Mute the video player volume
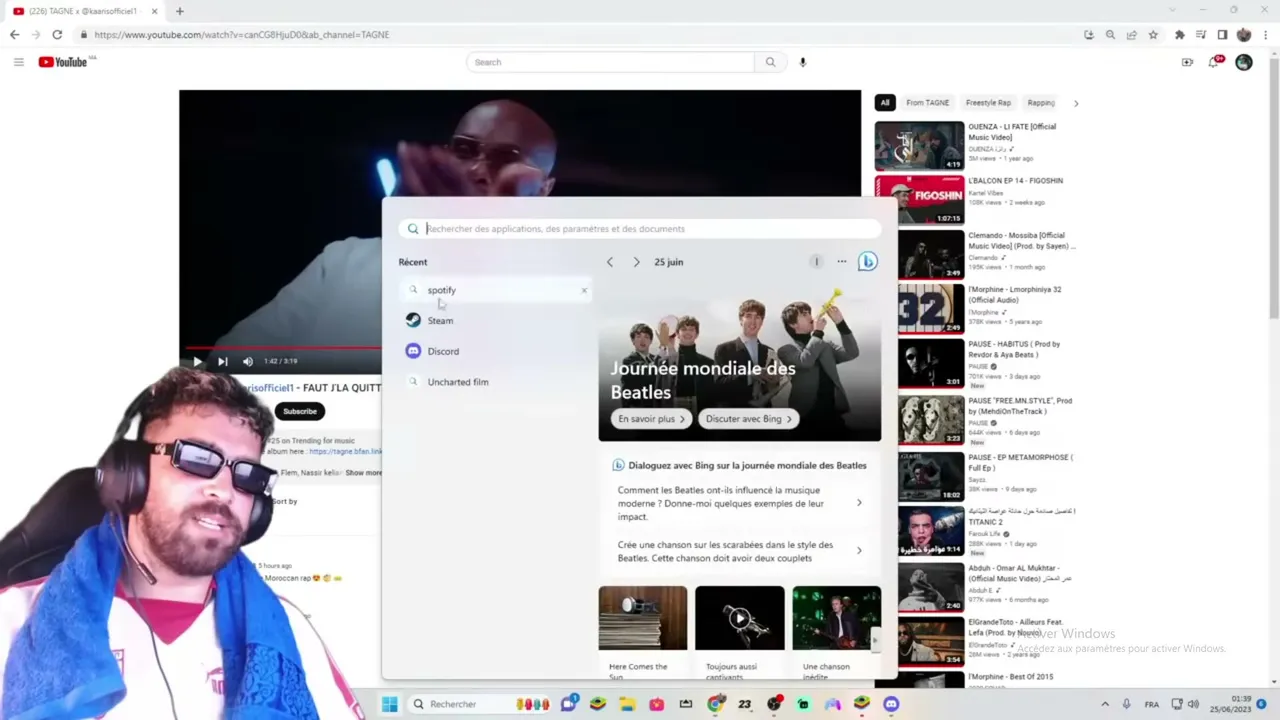The image size is (1280, 720). [248, 361]
